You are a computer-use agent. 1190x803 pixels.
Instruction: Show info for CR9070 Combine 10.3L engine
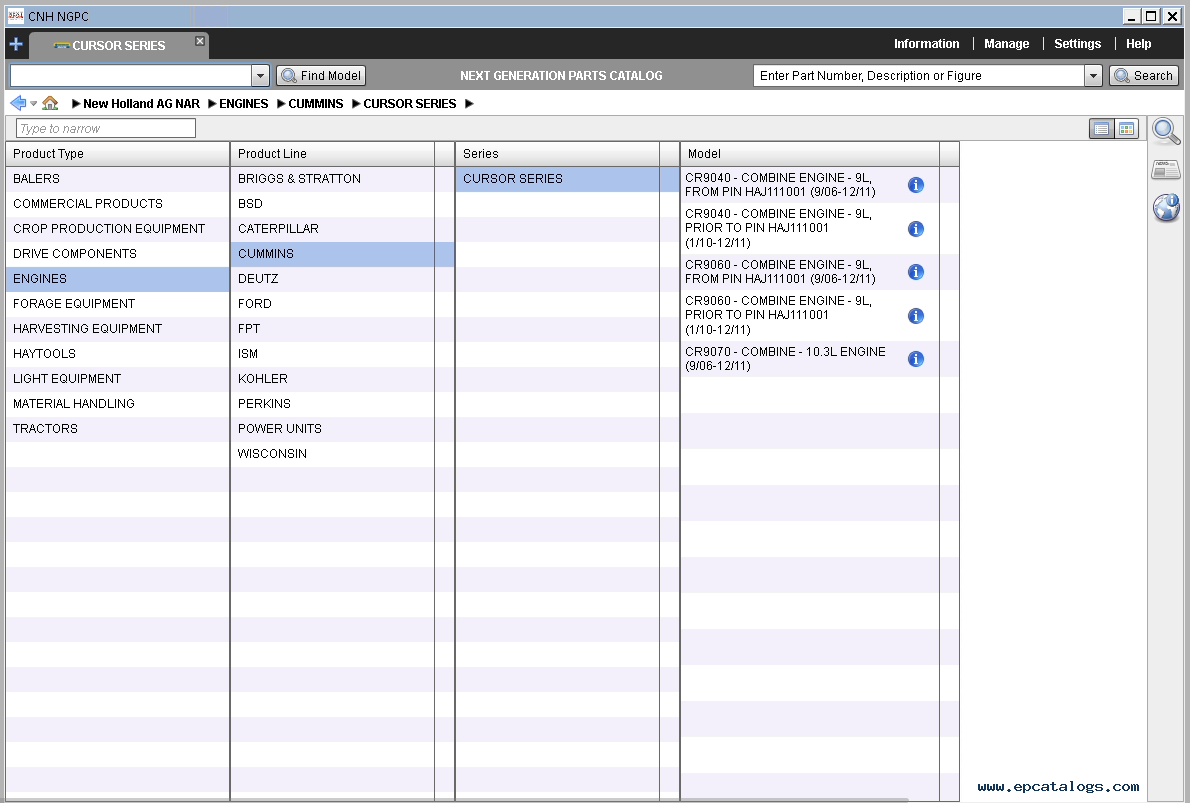[x=915, y=359]
